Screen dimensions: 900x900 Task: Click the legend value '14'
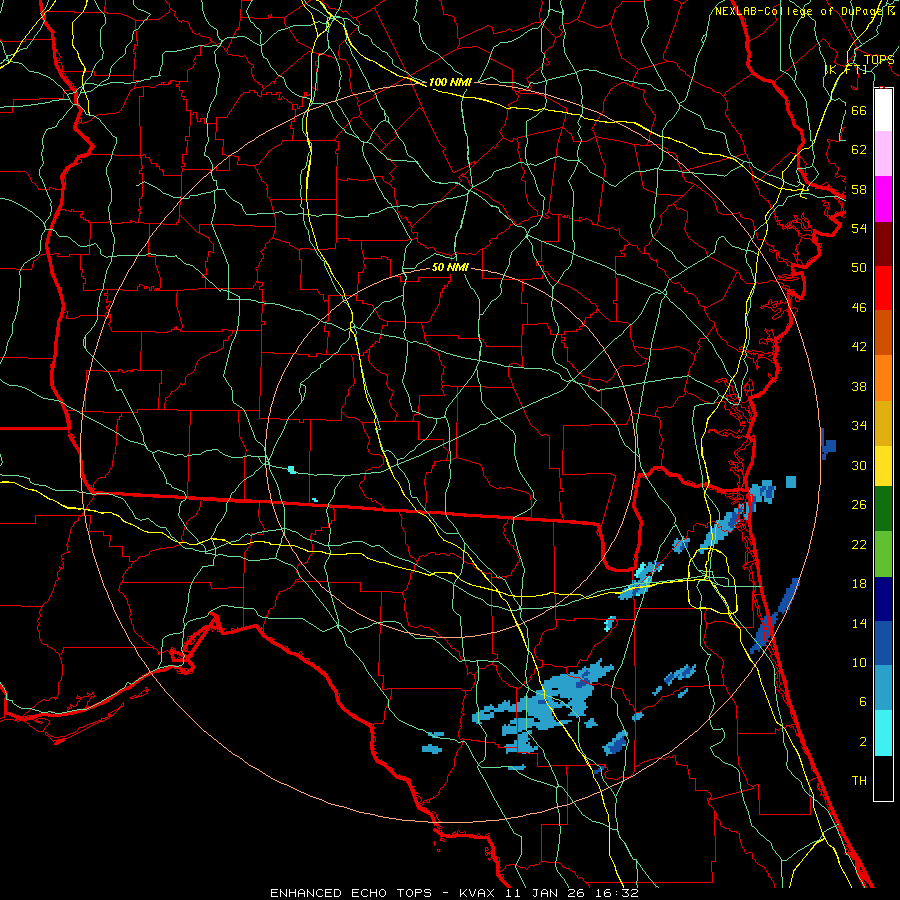[x=859, y=623]
